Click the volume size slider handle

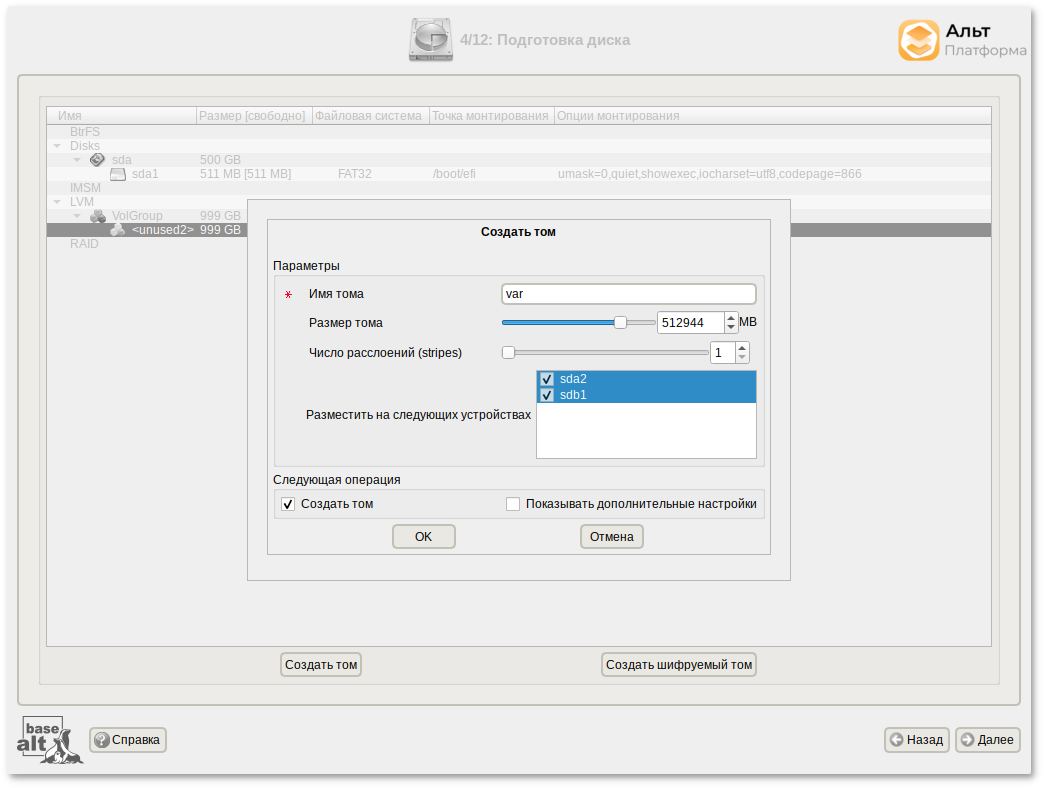(620, 322)
